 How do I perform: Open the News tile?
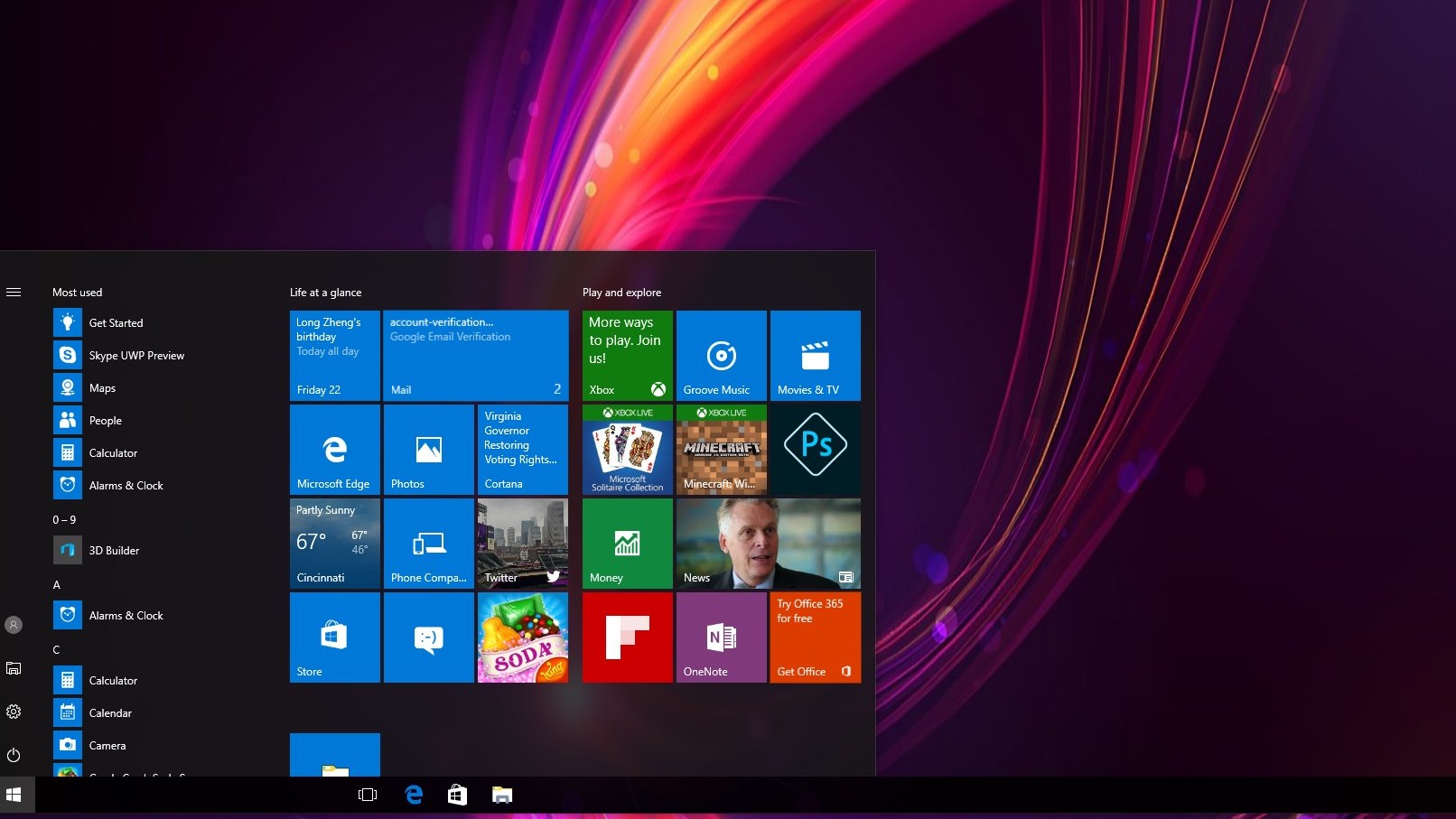(x=769, y=544)
